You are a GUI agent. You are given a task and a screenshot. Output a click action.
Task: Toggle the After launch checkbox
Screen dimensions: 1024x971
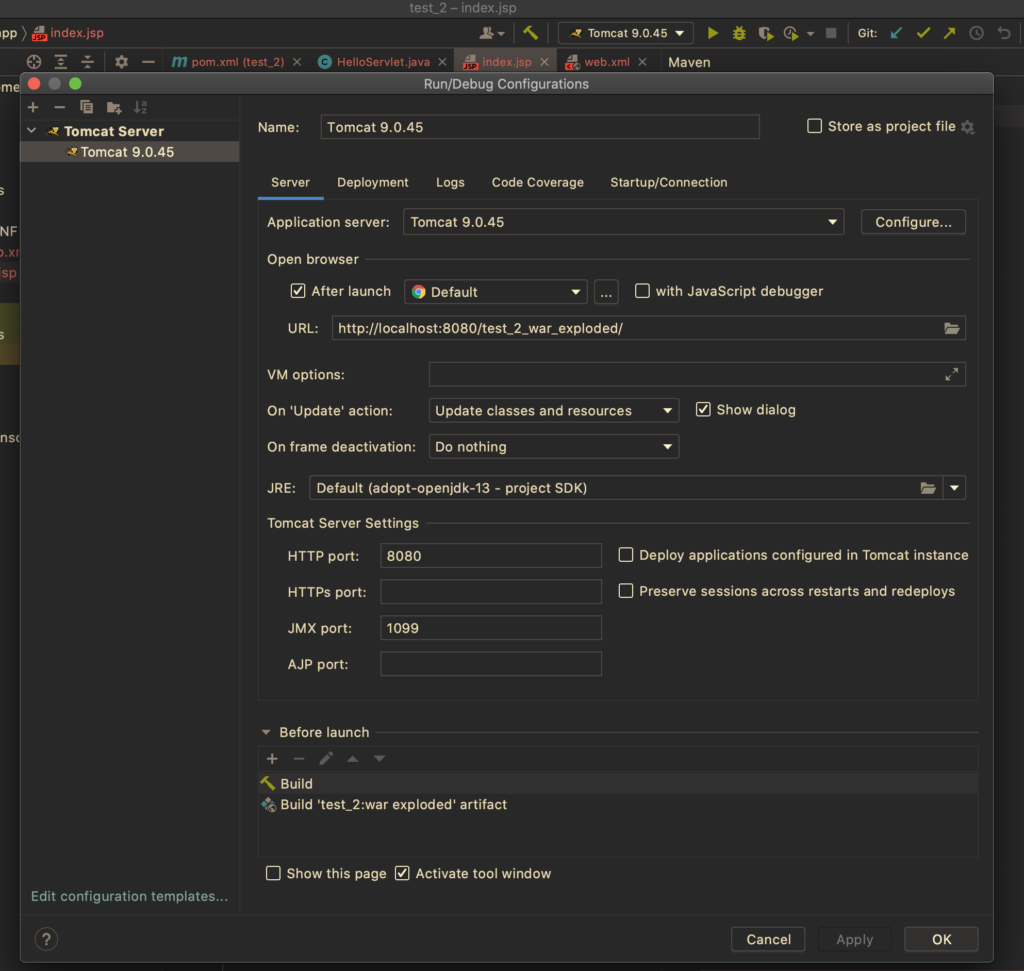tap(297, 291)
